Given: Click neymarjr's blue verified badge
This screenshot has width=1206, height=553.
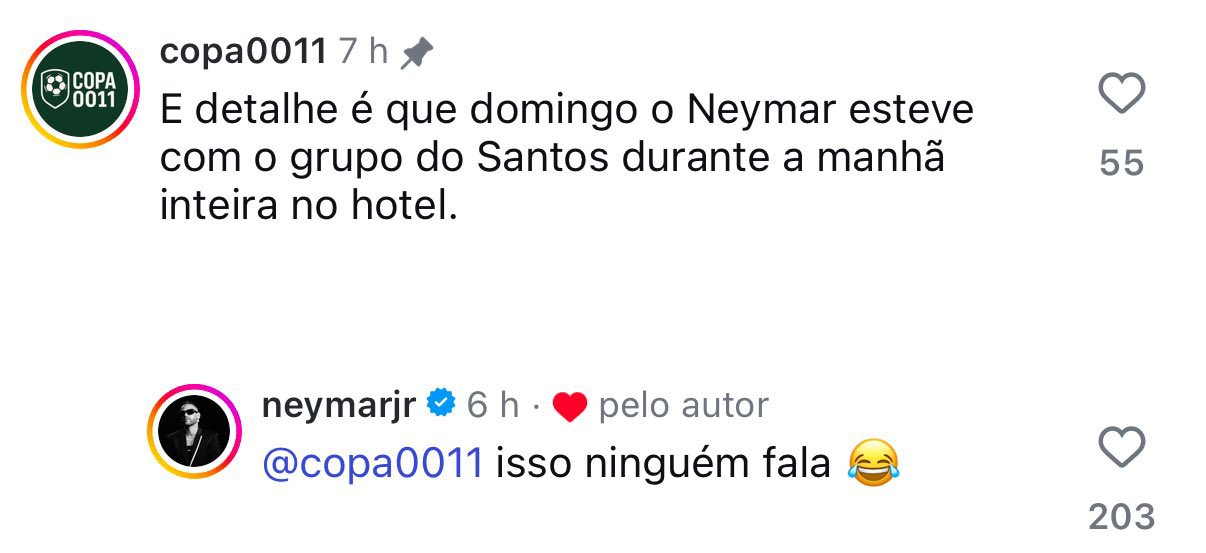Looking at the screenshot, I should 441,404.
